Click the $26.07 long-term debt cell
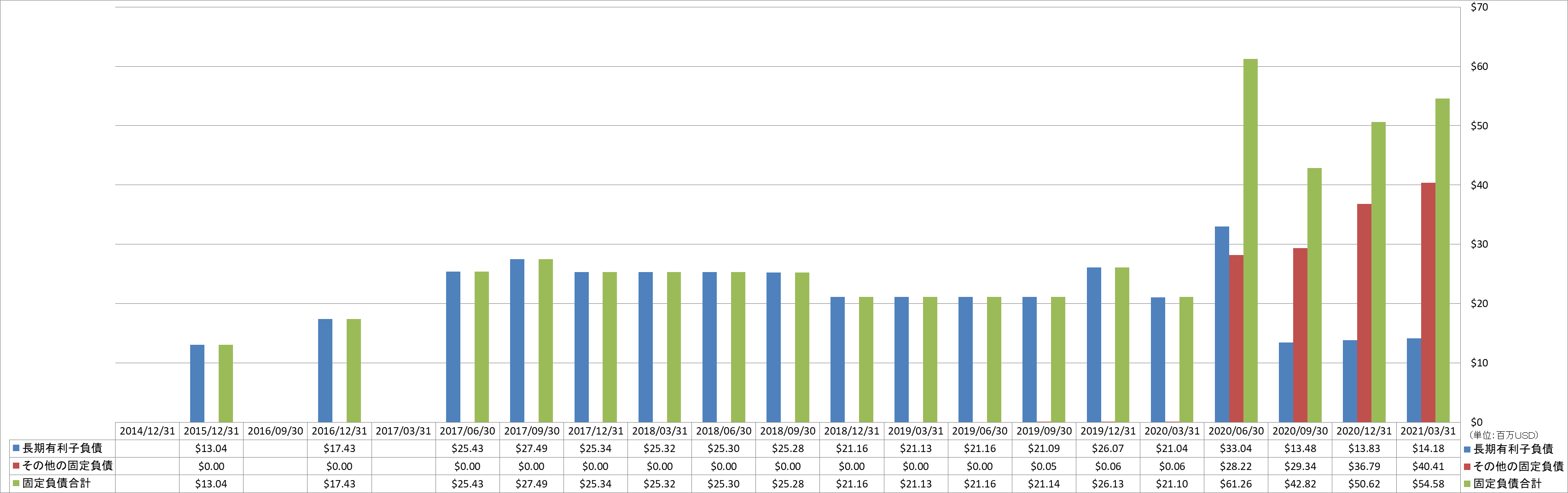1568x493 pixels. point(1108,448)
